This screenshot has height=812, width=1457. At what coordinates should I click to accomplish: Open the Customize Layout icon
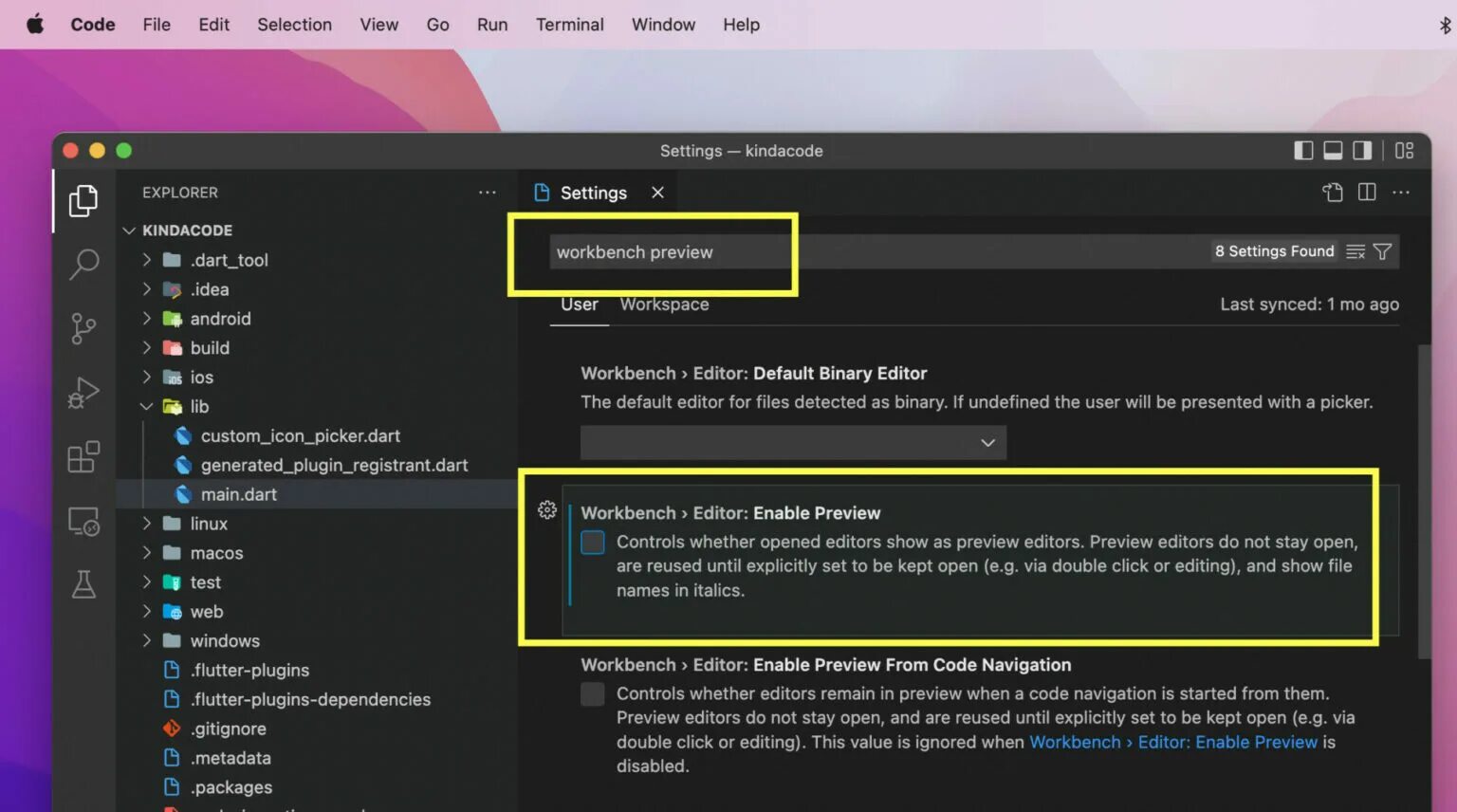pyautogui.click(x=1405, y=150)
